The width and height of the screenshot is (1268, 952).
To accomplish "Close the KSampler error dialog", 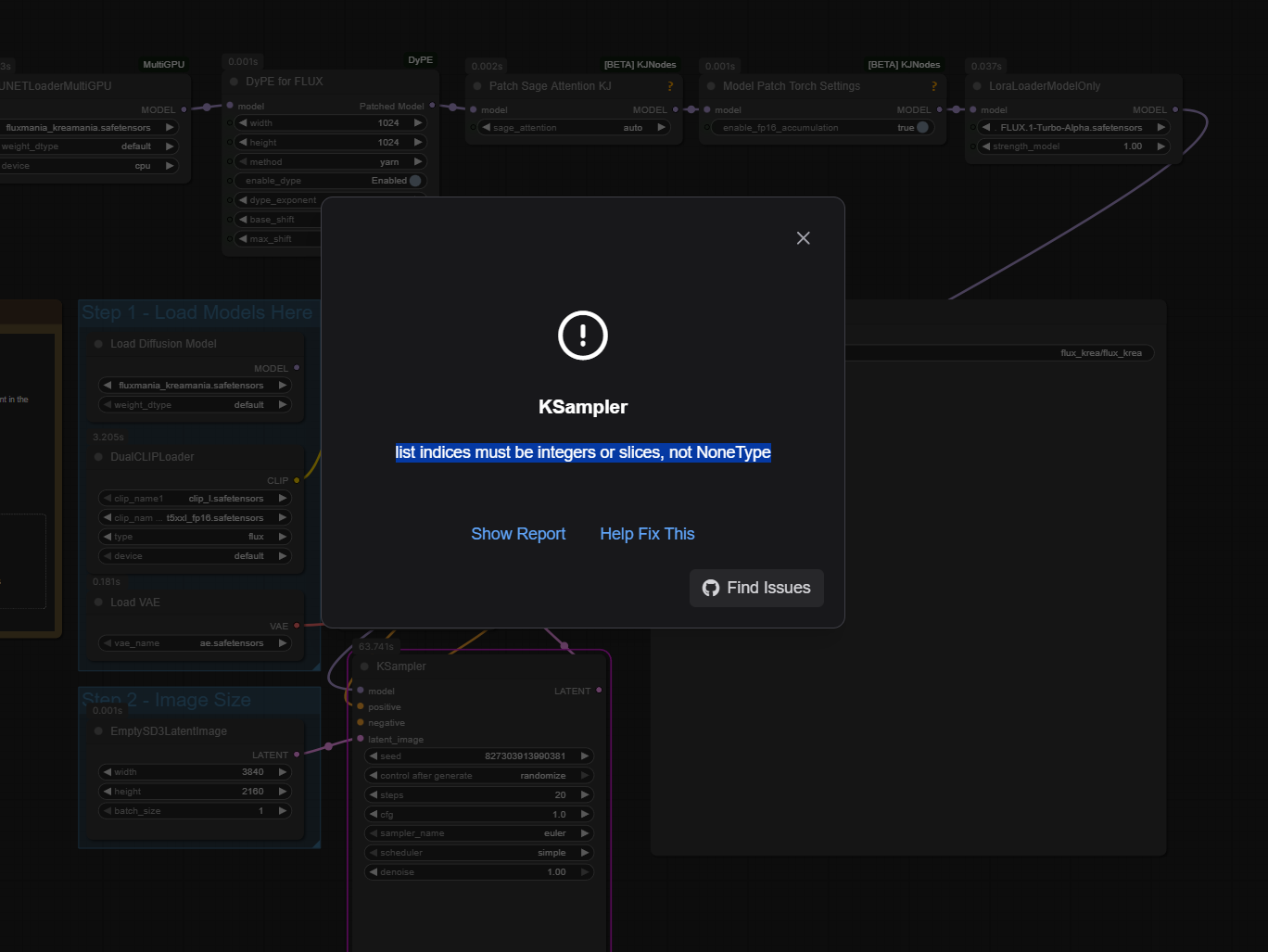I will click(x=804, y=238).
